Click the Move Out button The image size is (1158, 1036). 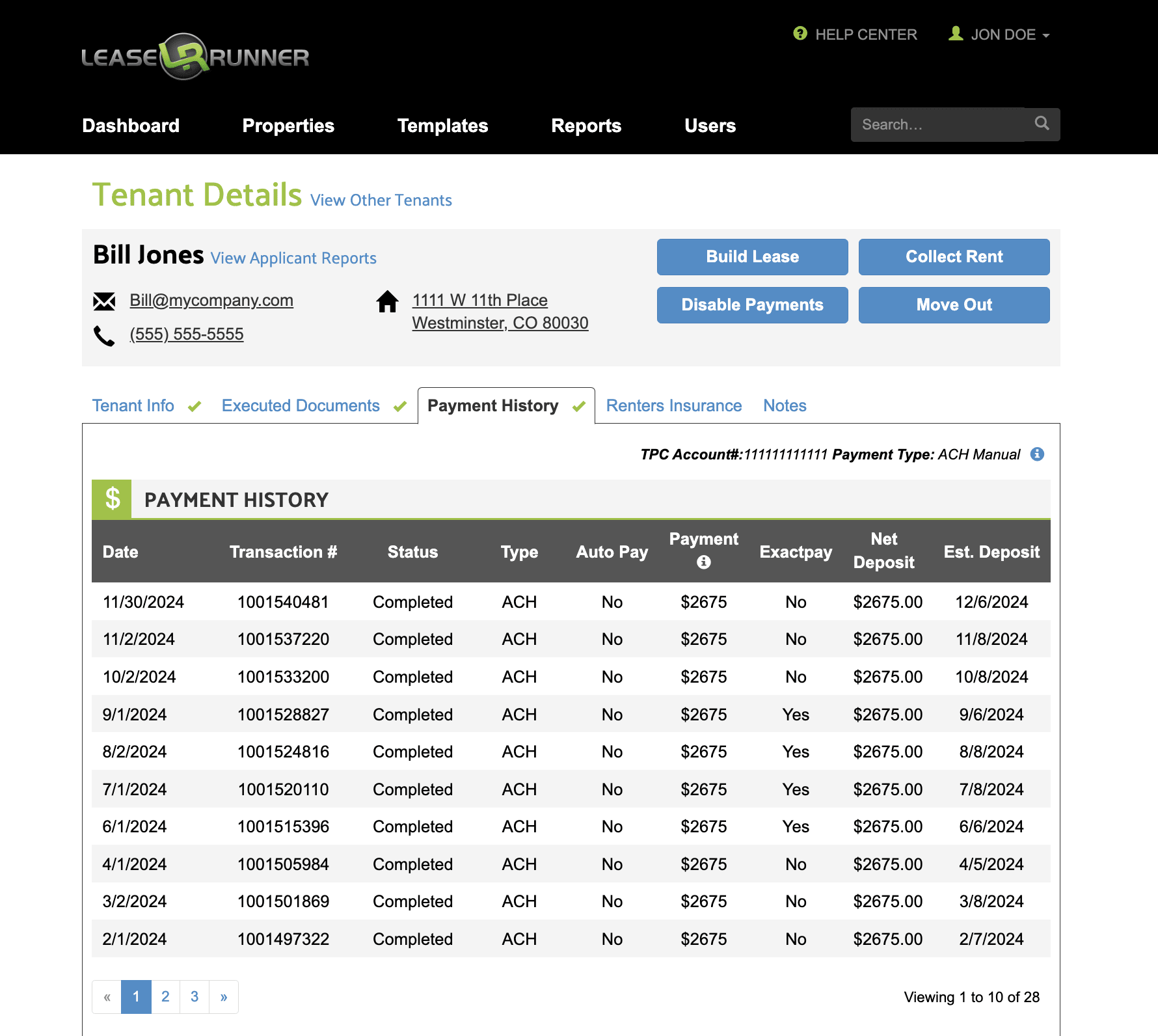tap(954, 305)
